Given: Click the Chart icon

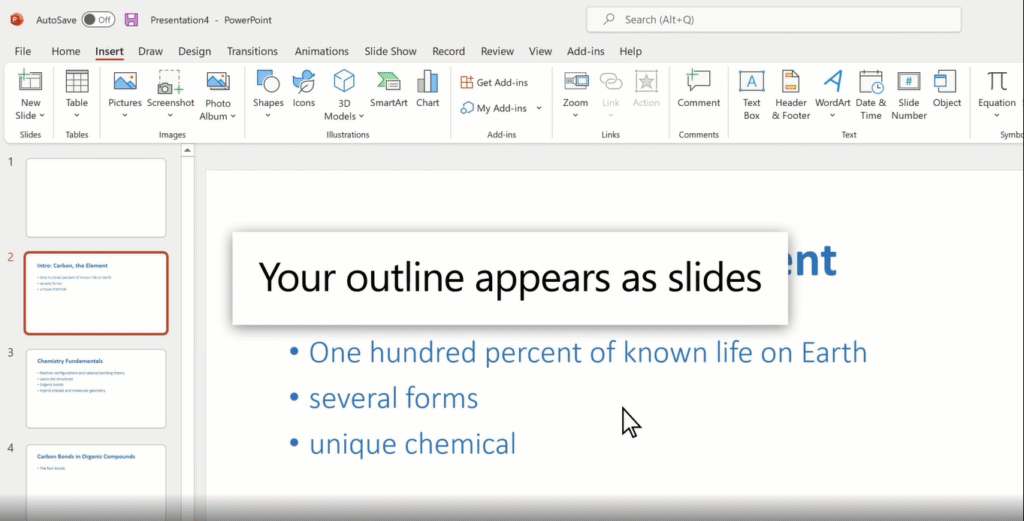Looking at the screenshot, I should point(427,83).
